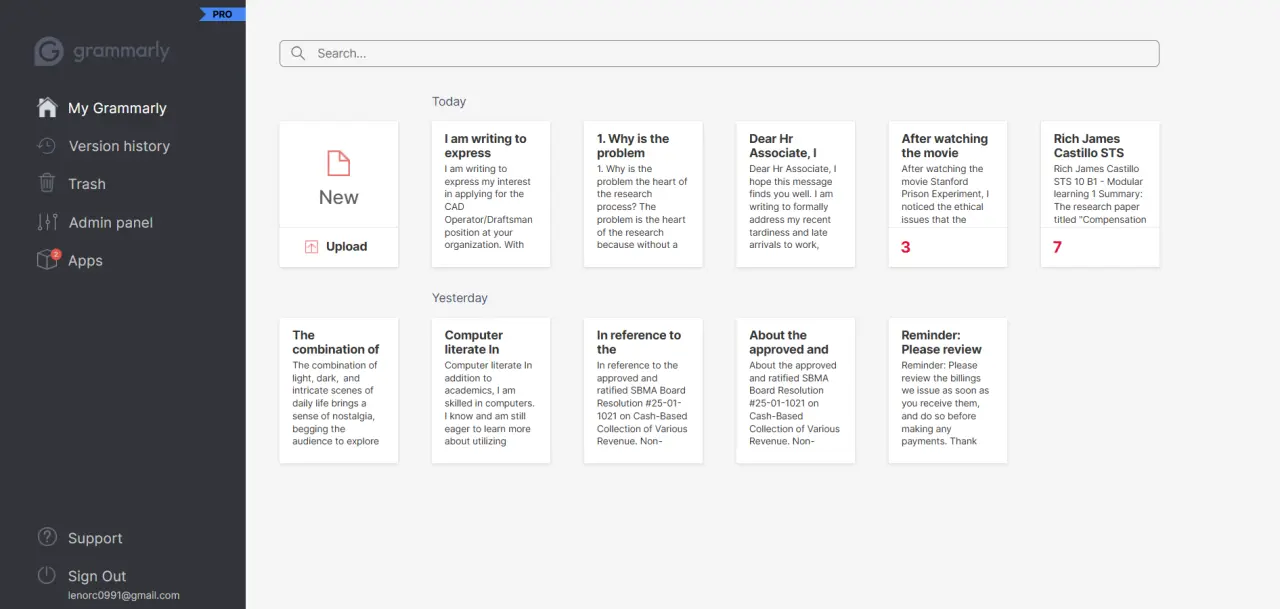
Task: Click the Sign Out link
Action: [x=97, y=576]
